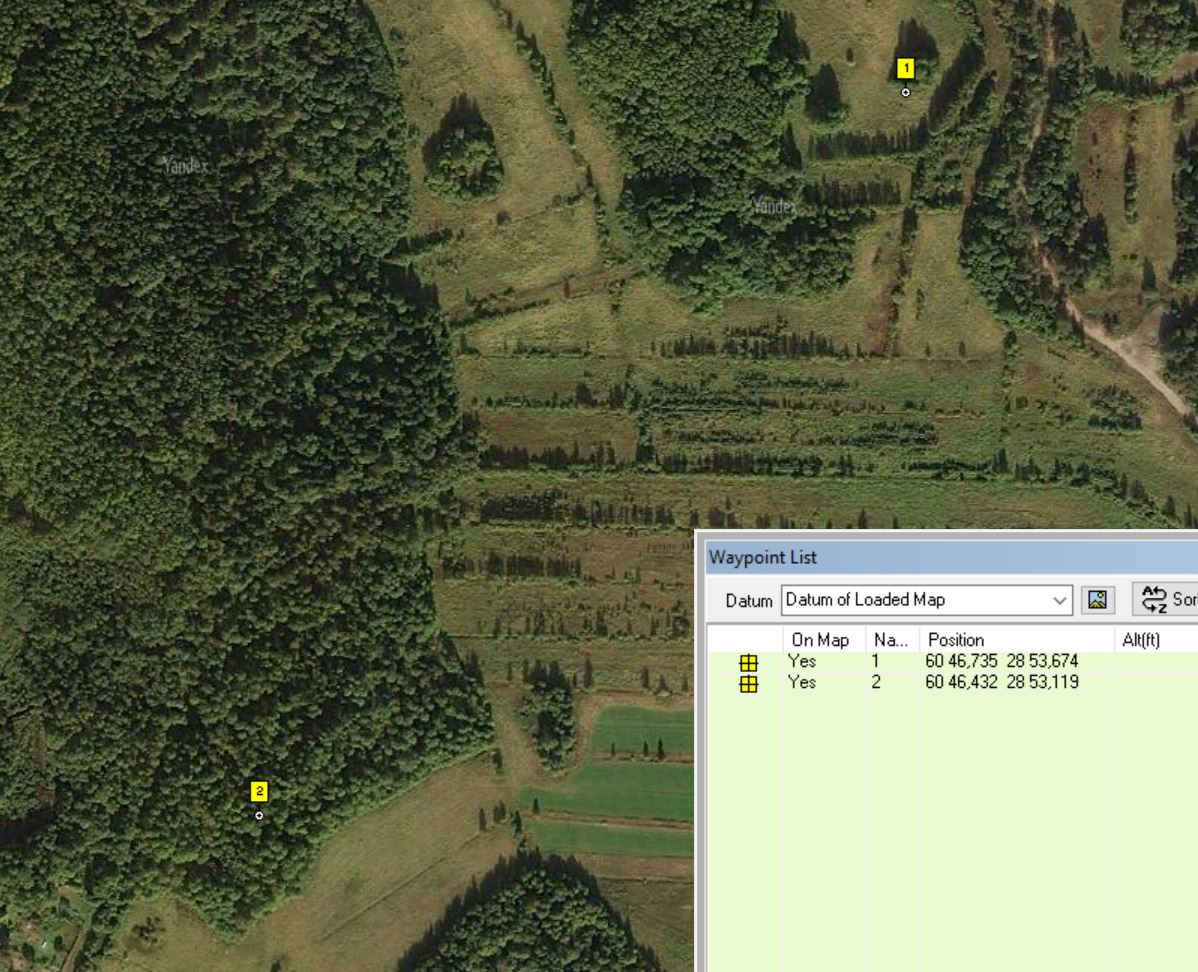Viewport: 1198px width, 972px height.
Task: Click the On Map Yes cell for waypoint 1
Action: 802,661
